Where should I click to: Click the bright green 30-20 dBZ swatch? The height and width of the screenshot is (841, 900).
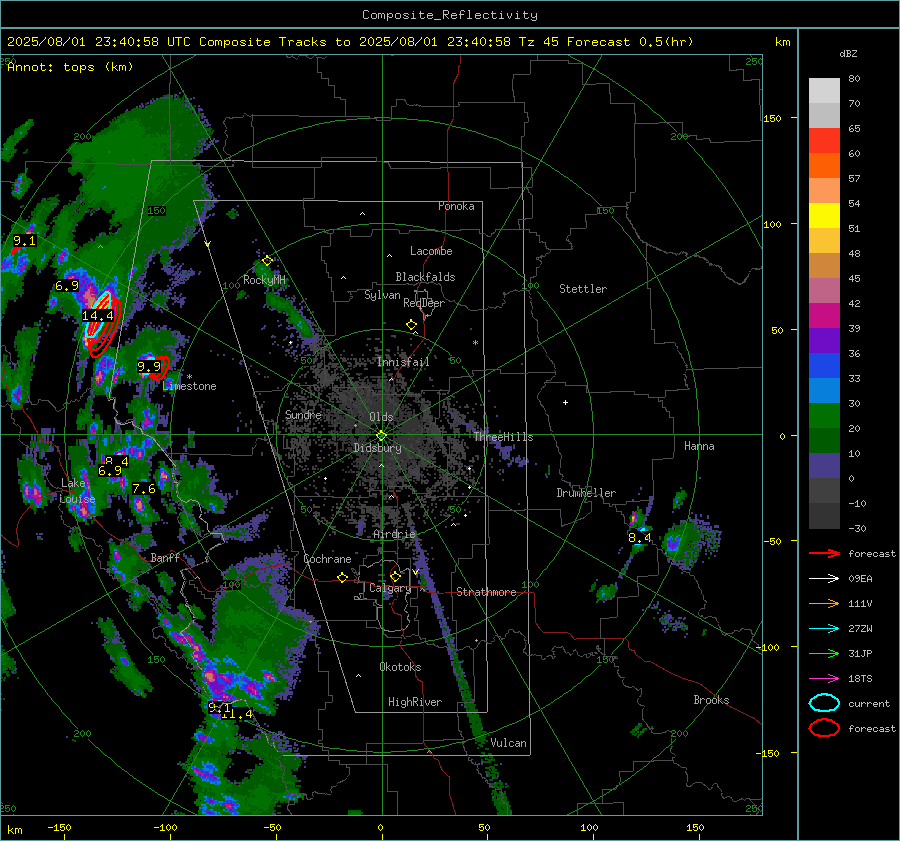[824, 416]
